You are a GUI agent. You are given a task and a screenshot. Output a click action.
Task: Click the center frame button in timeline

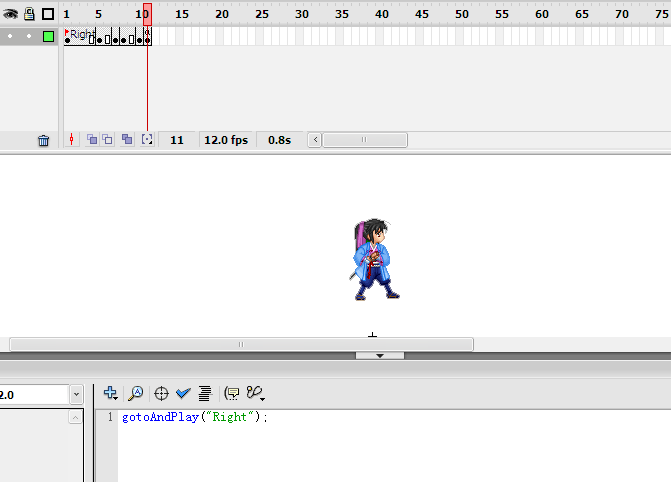point(71,140)
